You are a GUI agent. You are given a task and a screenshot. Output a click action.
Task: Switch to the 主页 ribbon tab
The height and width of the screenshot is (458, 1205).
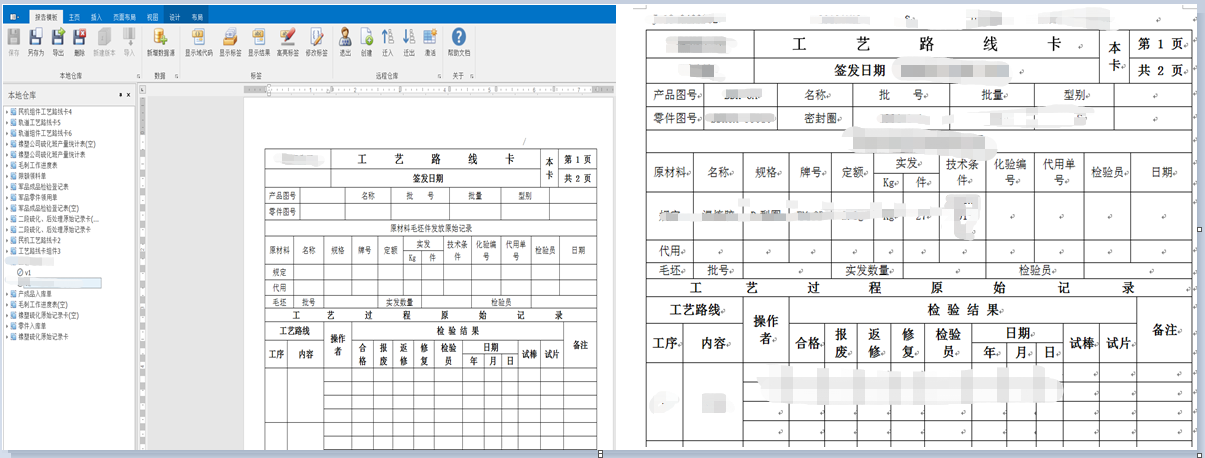74,18
